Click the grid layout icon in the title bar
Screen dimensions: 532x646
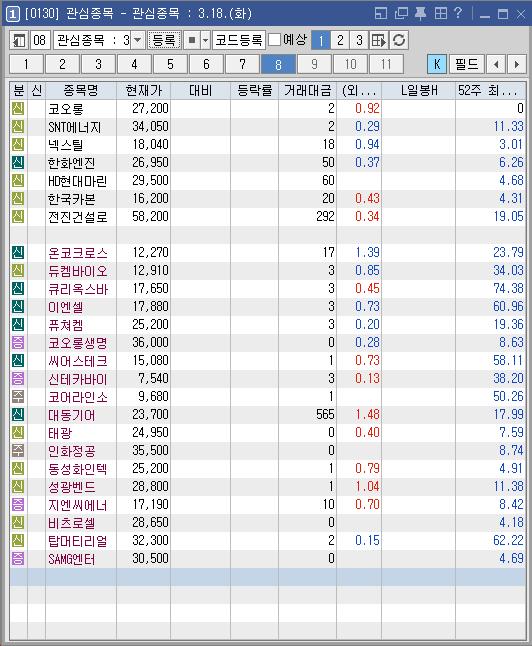tap(441, 14)
